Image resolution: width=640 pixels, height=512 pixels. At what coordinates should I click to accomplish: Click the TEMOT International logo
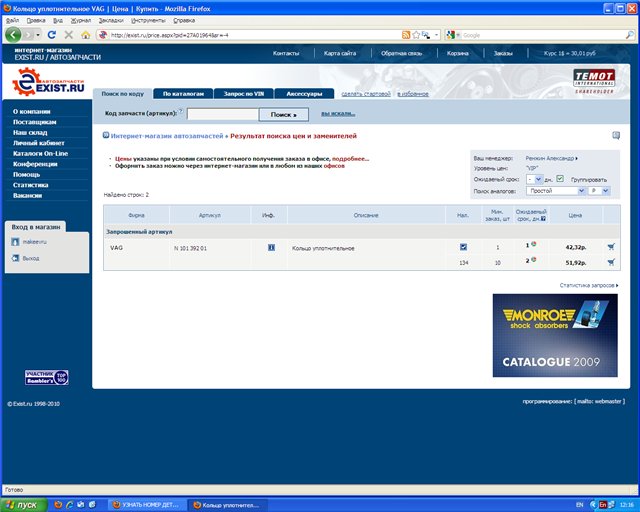(x=594, y=81)
